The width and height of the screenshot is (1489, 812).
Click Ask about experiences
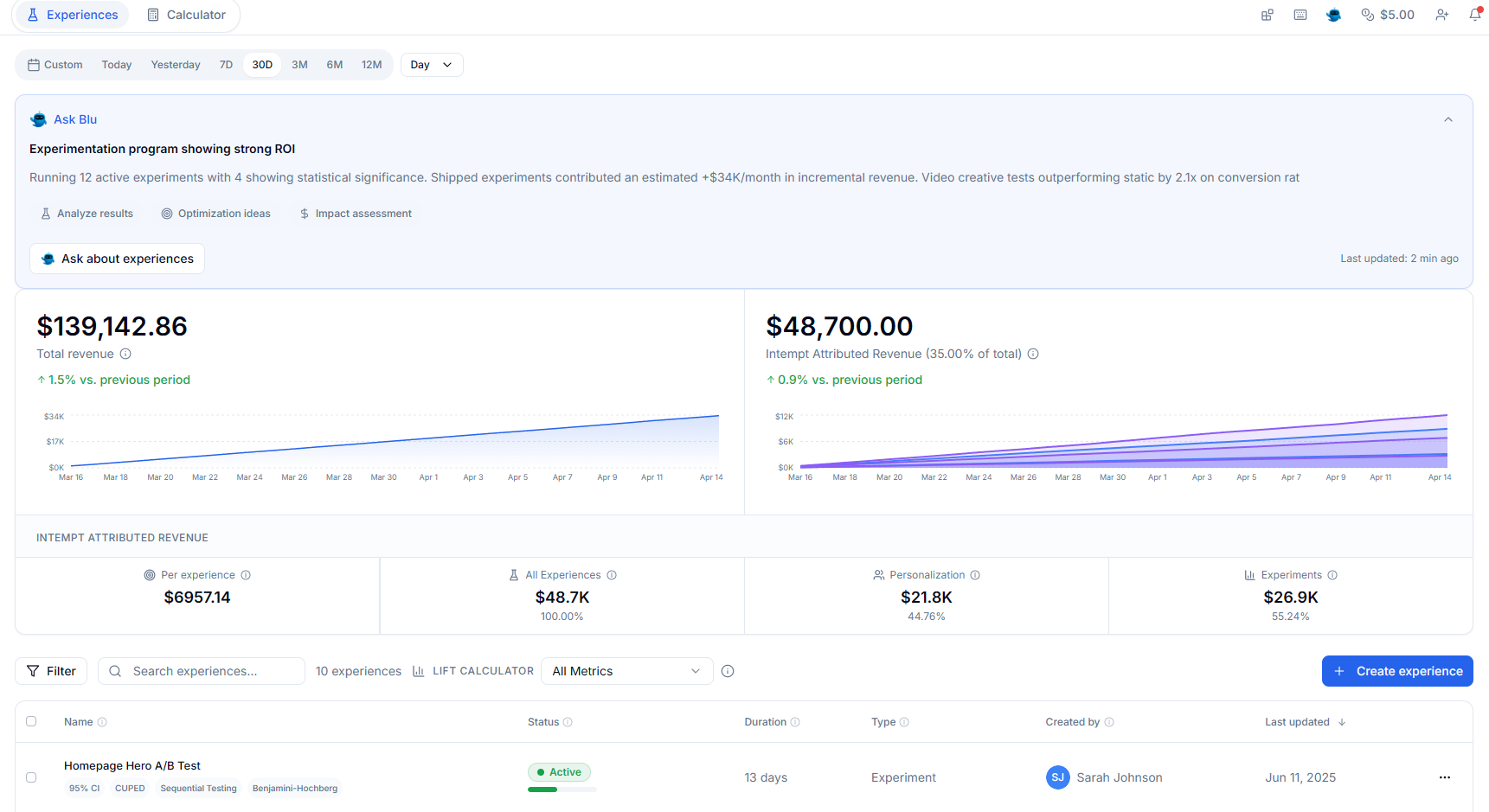point(117,258)
